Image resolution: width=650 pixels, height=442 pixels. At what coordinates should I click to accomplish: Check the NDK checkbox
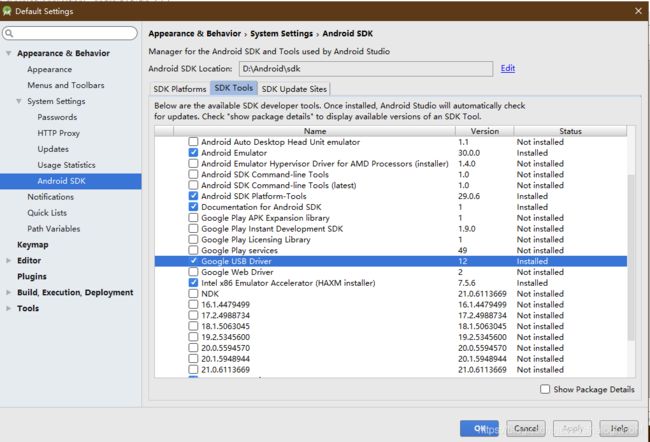click(193, 294)
